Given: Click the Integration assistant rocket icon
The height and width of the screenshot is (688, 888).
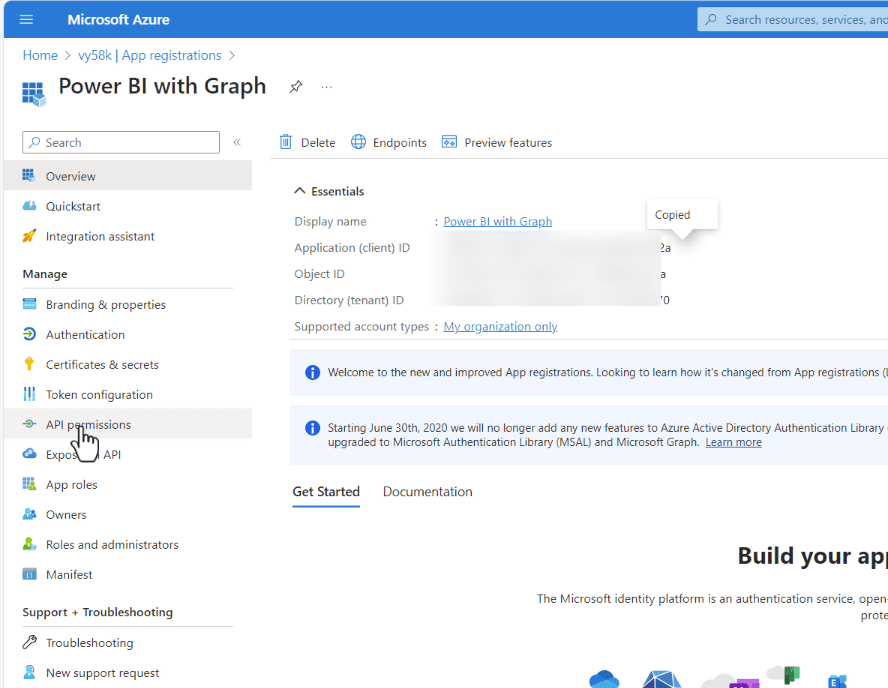Looking at the screenshot, I should 29,236.
